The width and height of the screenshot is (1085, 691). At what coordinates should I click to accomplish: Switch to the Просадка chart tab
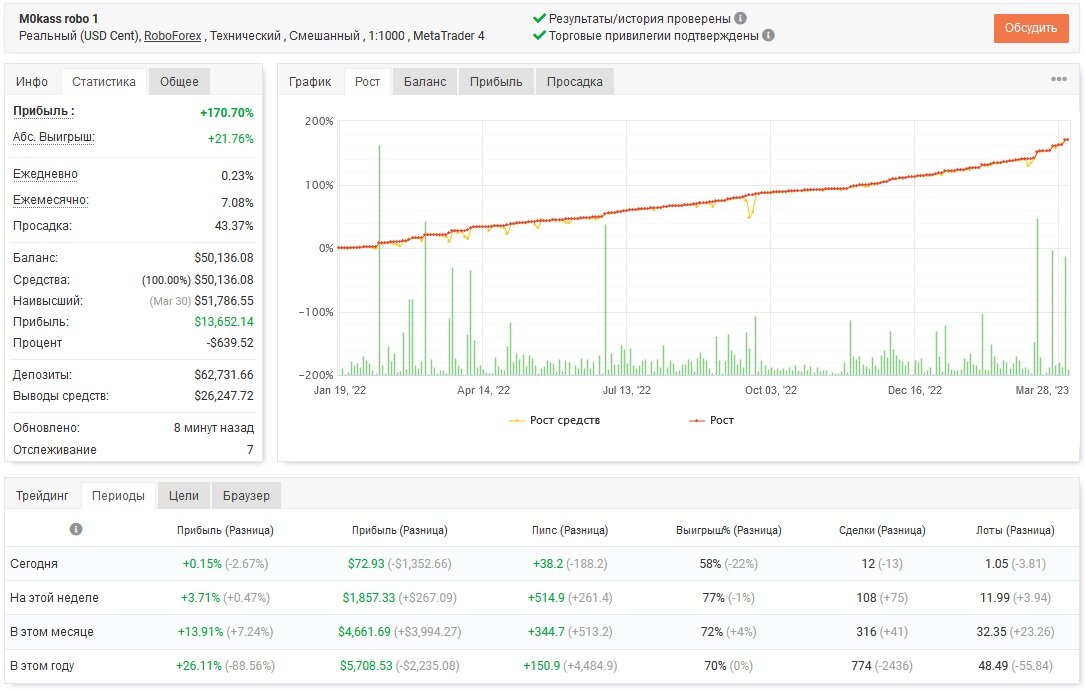coord(574,82)
